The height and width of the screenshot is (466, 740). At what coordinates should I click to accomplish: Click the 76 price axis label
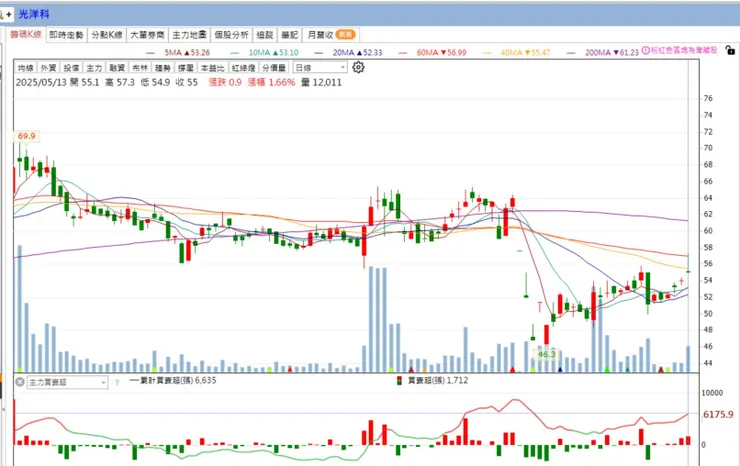[708, 99]
